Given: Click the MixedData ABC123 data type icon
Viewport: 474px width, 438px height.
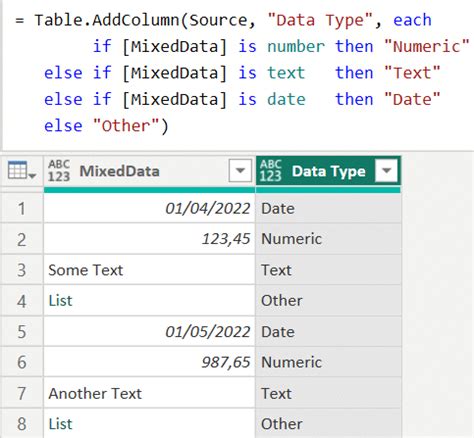Looking at the screenshot, I should (x=59, y=171).
